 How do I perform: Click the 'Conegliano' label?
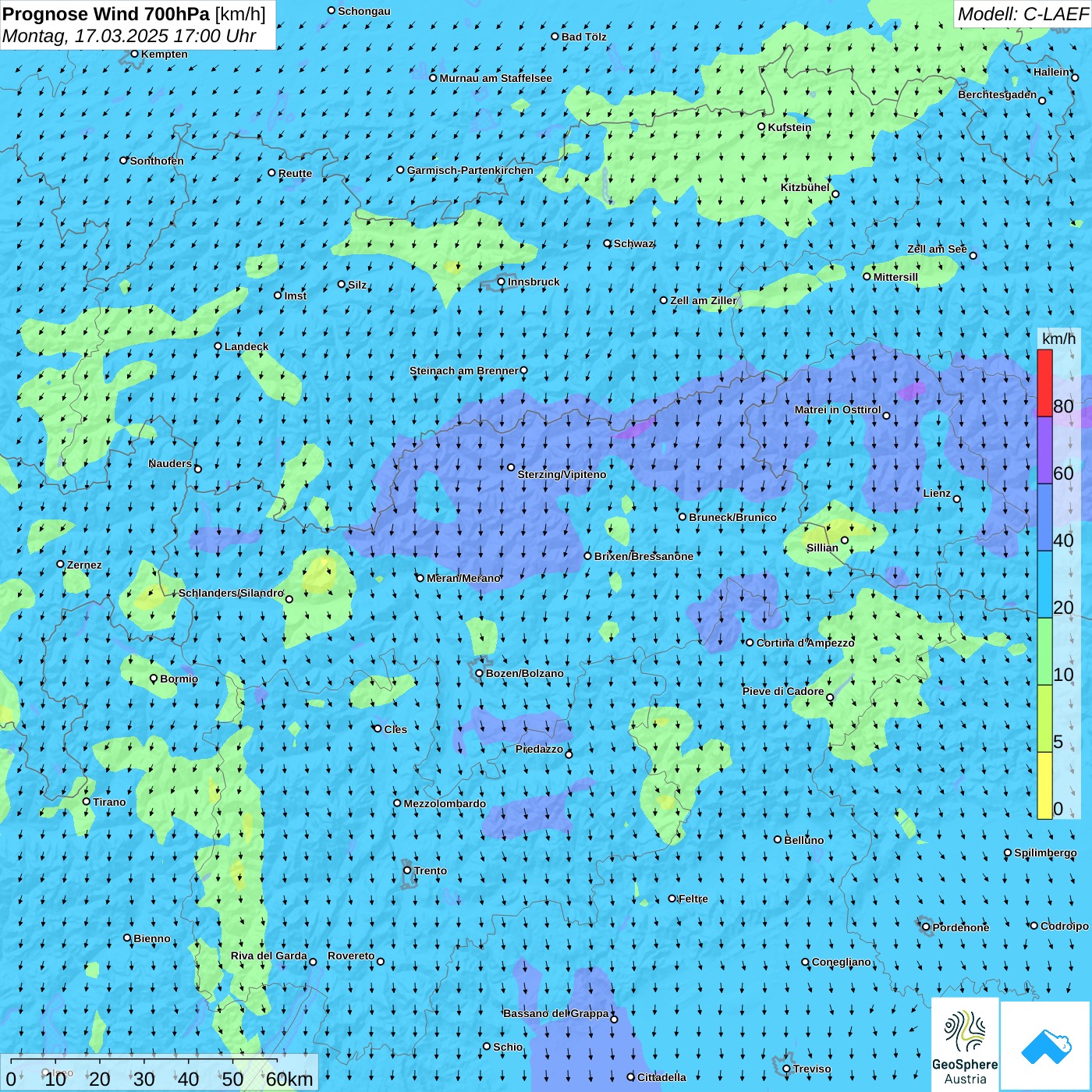[x=841, y=962]
